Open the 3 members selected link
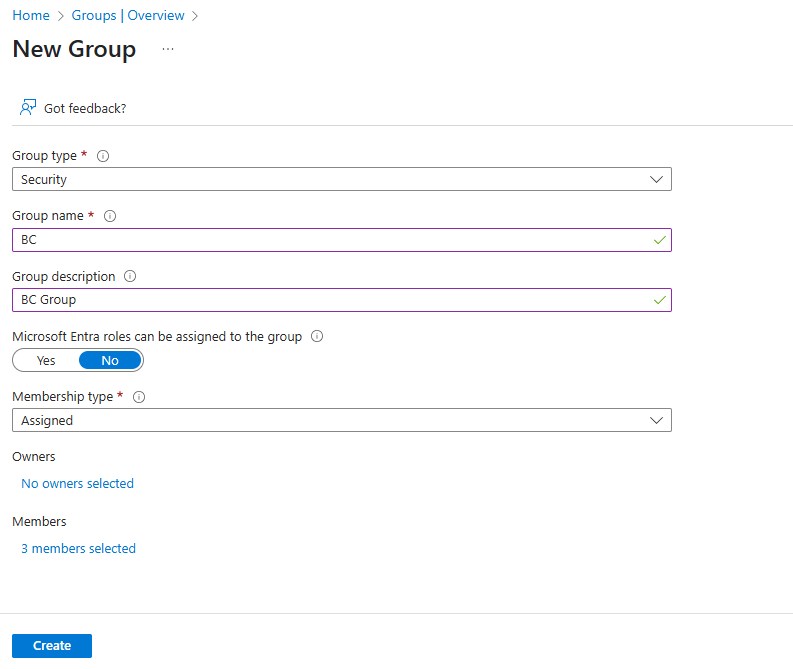Image resolution: width=793 pixels, height=669 pixels. [78, 549]
